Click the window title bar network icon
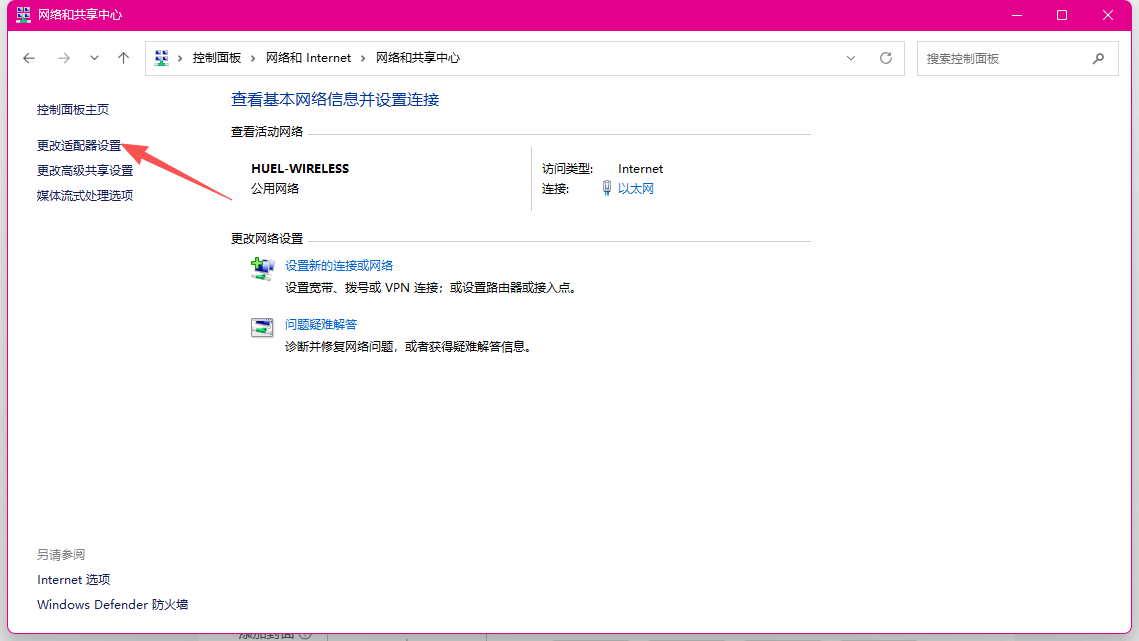The width and height of the screenshot is (1139, 641). [x=23, y=15]
